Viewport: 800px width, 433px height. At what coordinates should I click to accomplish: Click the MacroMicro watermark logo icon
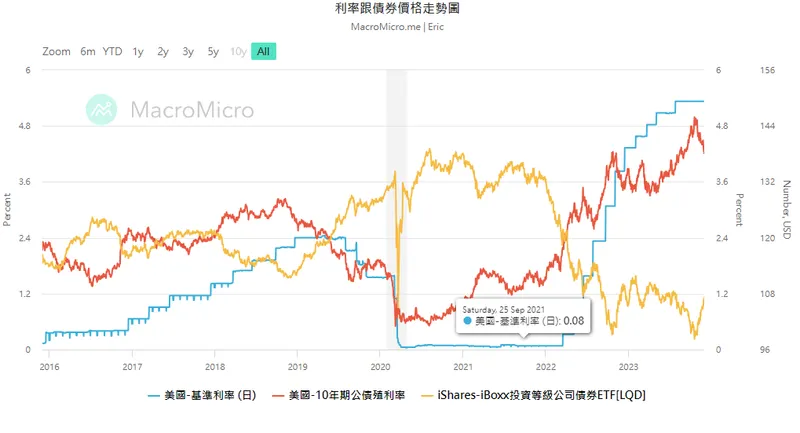tap(103, 110)
